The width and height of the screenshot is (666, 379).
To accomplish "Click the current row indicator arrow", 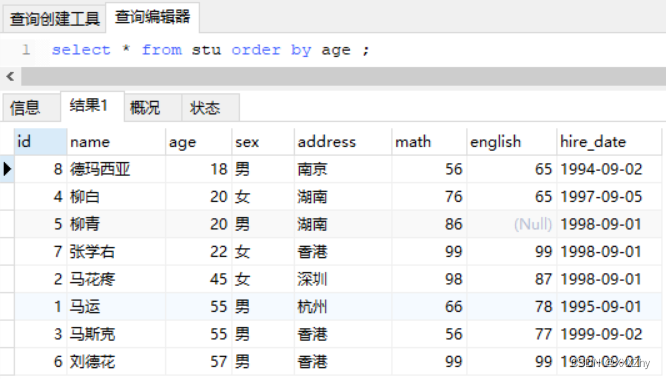I will coord(7,169).
